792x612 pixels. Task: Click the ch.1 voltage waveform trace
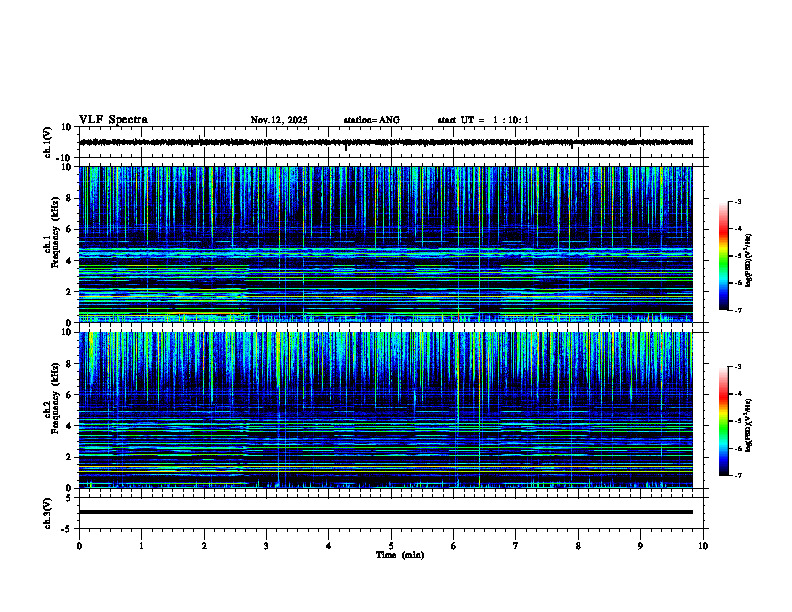click(x=386, y=142)
